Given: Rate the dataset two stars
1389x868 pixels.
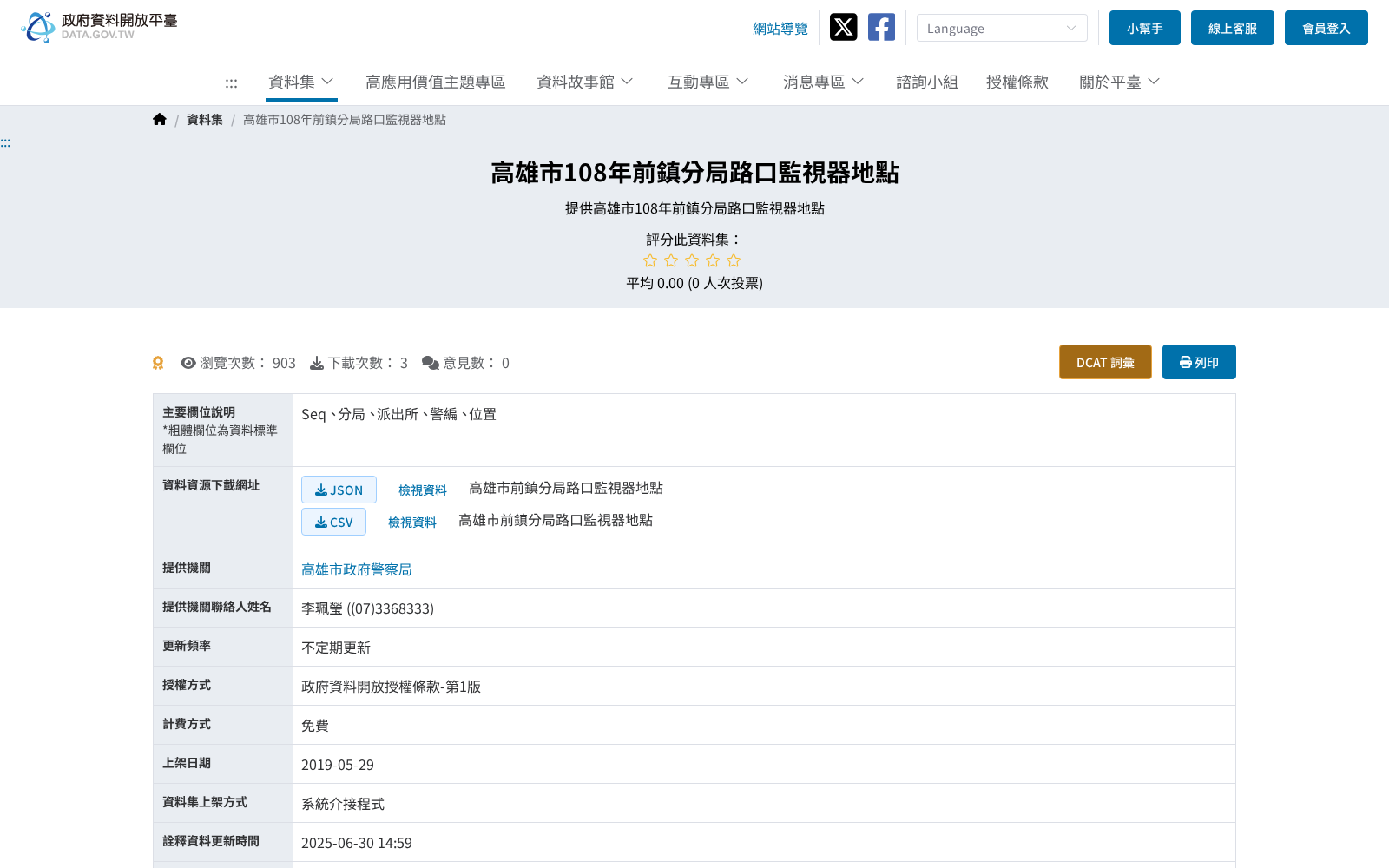Looking at the screenshot, I should [x=671, y=260].
